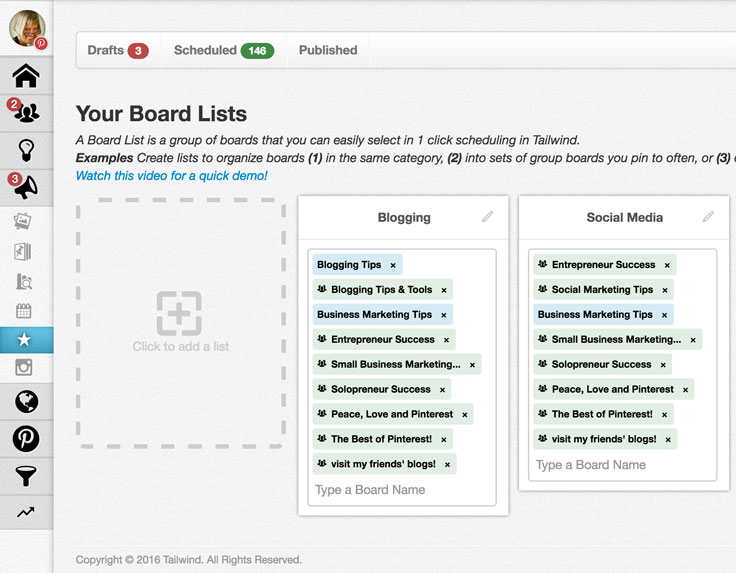Remove Business Marketing Tips from Social Media
Viewport: 736px width, 573px height.
click(x=664, y=315)
